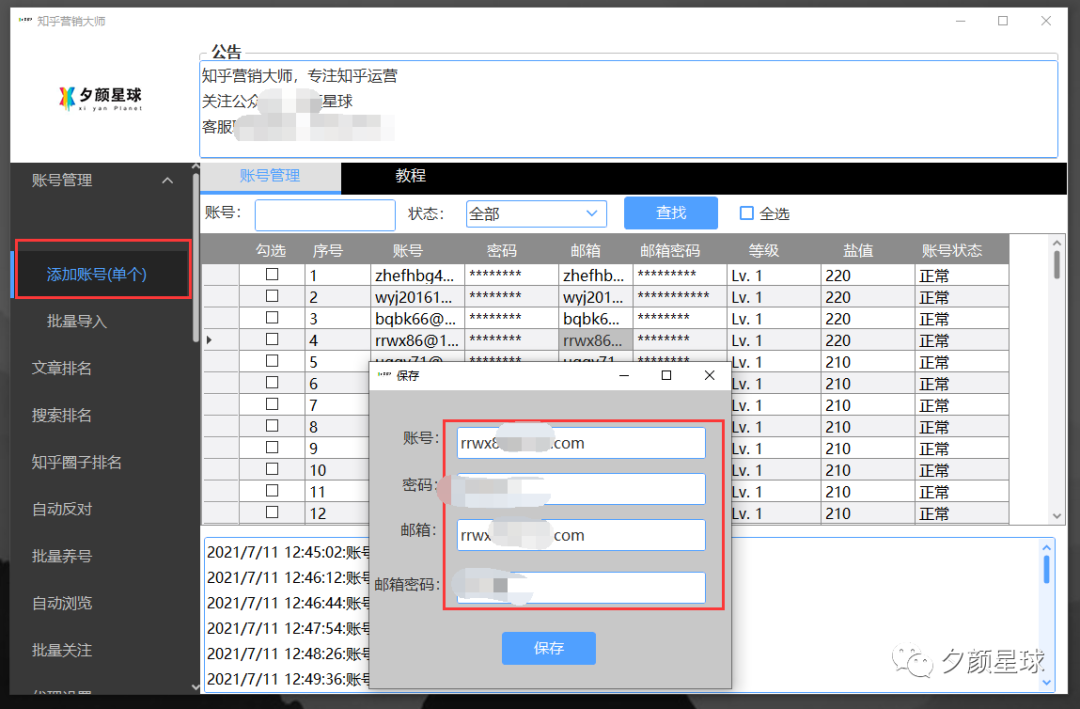Collapse the 账号管理 sidebar section chevron

click(167, 181)
